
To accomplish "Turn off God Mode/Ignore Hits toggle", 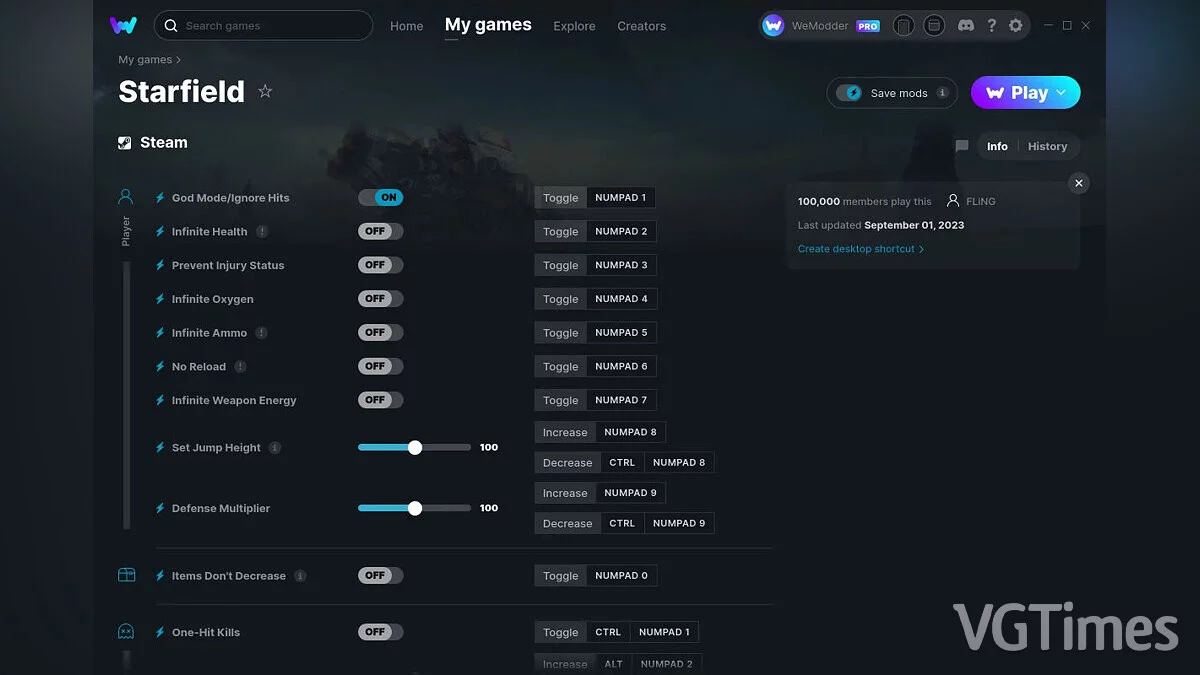I will point(380,198).
